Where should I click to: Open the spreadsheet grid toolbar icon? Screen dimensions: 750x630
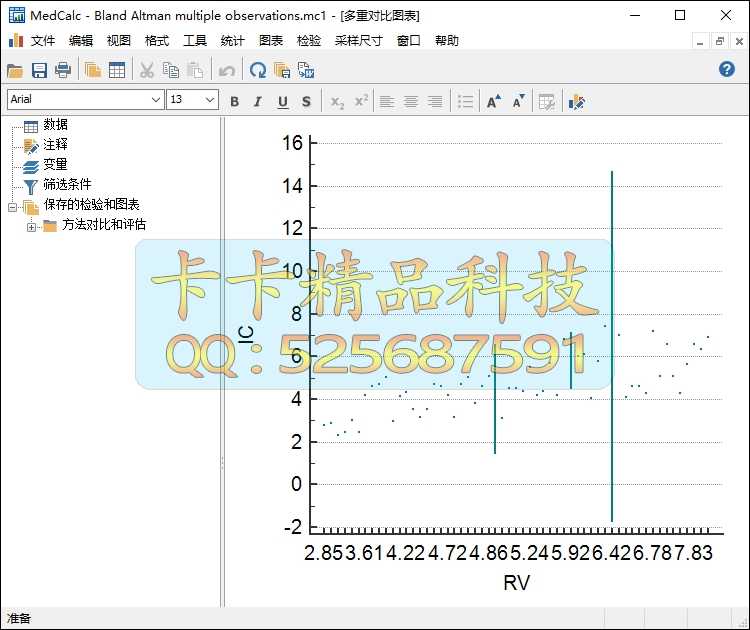(x=117, y=71)
